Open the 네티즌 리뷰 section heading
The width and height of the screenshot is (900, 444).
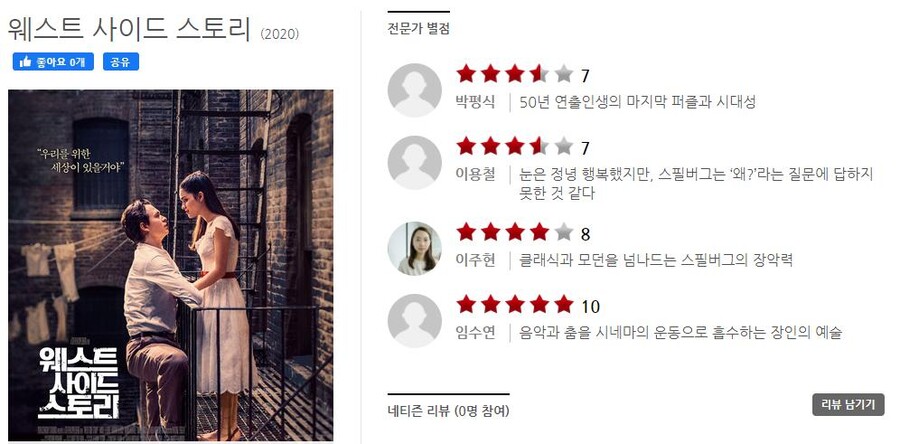[x=448, y=411]
